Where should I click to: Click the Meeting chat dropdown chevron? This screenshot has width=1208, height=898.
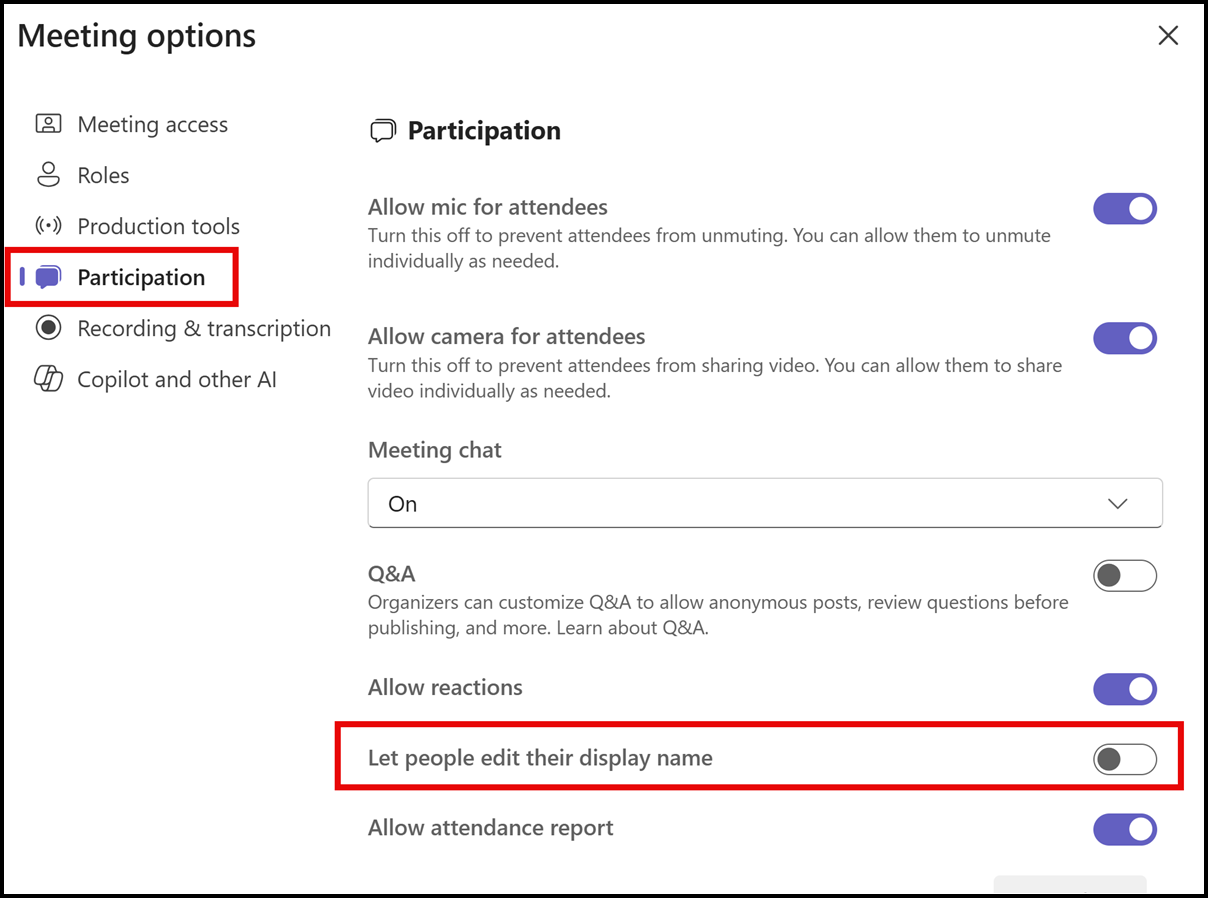(x=1118, y=503)
